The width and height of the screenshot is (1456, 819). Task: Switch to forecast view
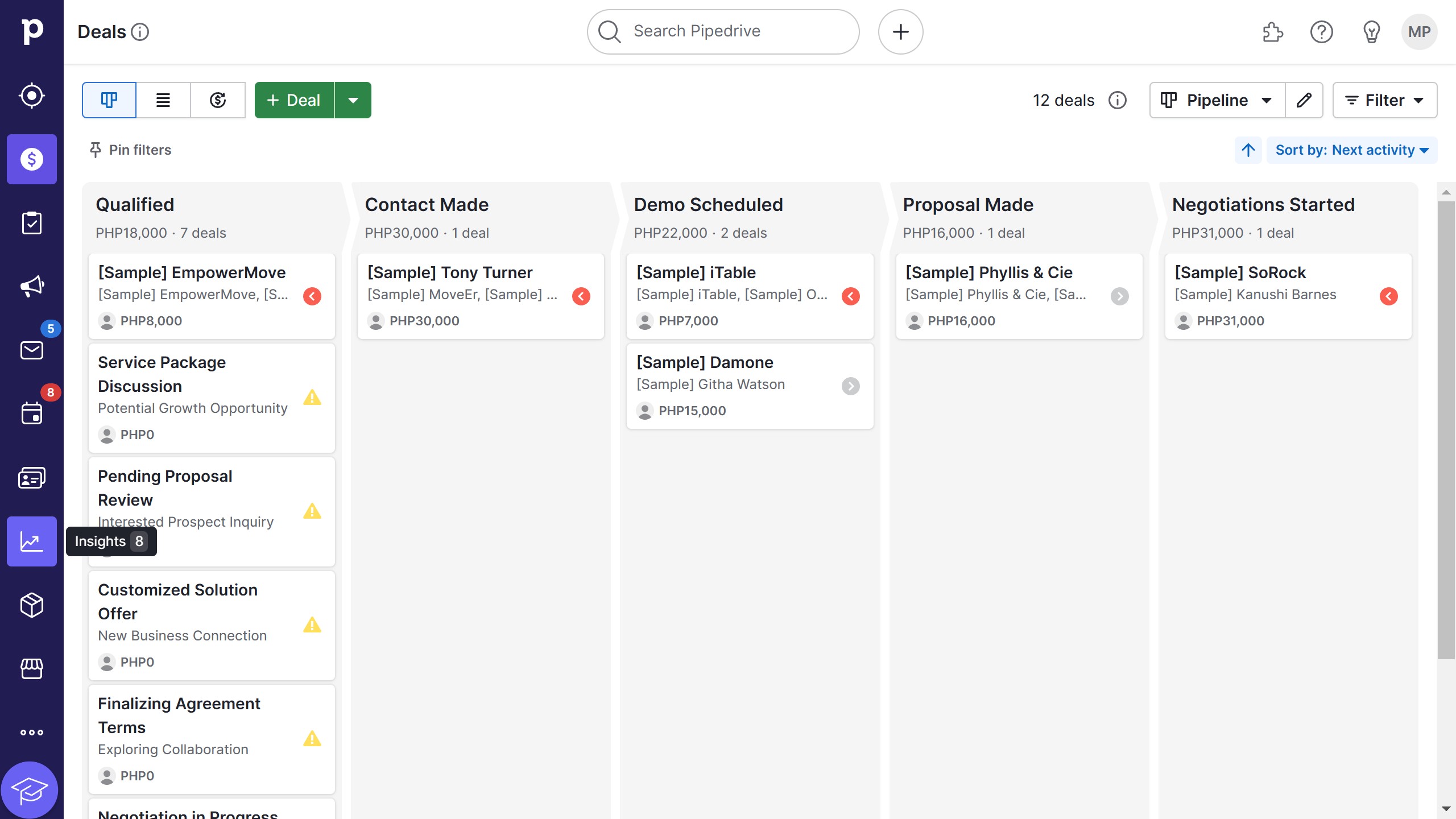218,100
